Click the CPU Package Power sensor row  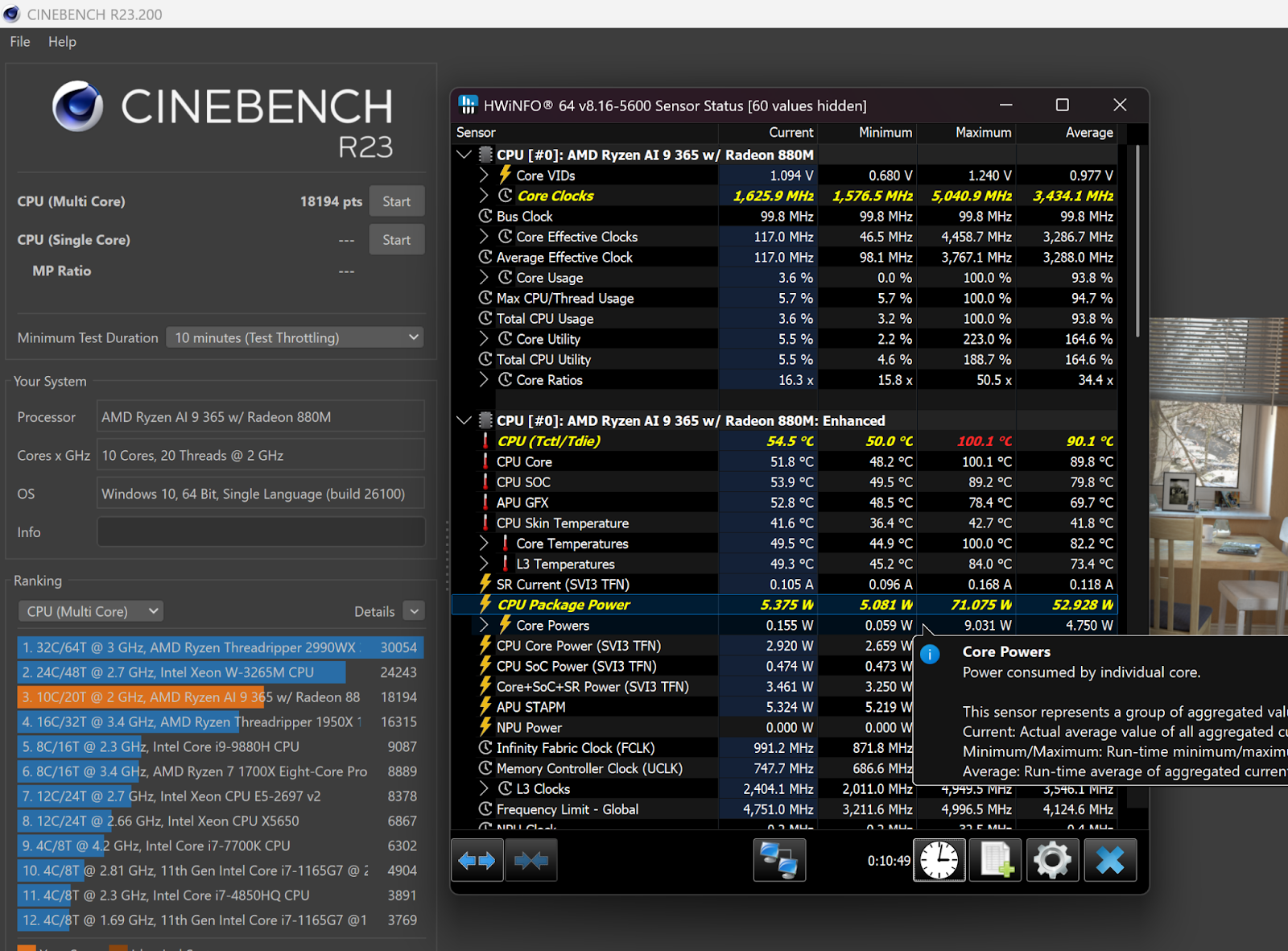click(x=785, y=604)
